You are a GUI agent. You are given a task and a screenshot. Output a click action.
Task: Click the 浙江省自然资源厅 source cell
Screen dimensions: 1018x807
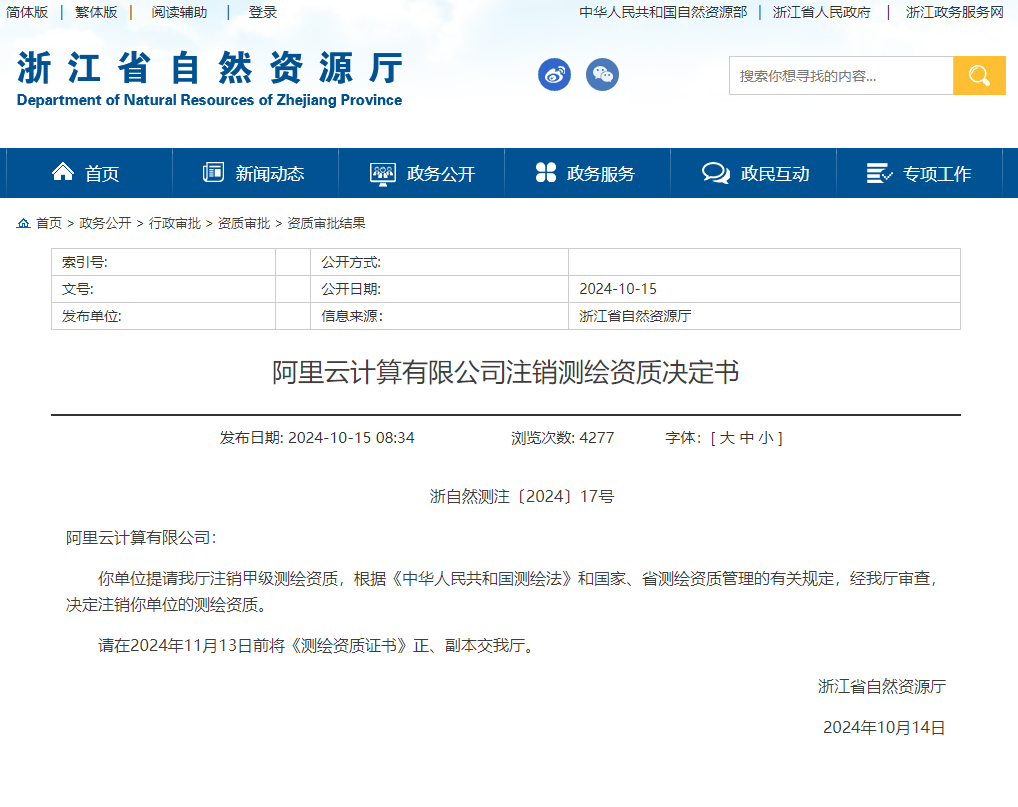pyautogui.click(x=764, y=316)
